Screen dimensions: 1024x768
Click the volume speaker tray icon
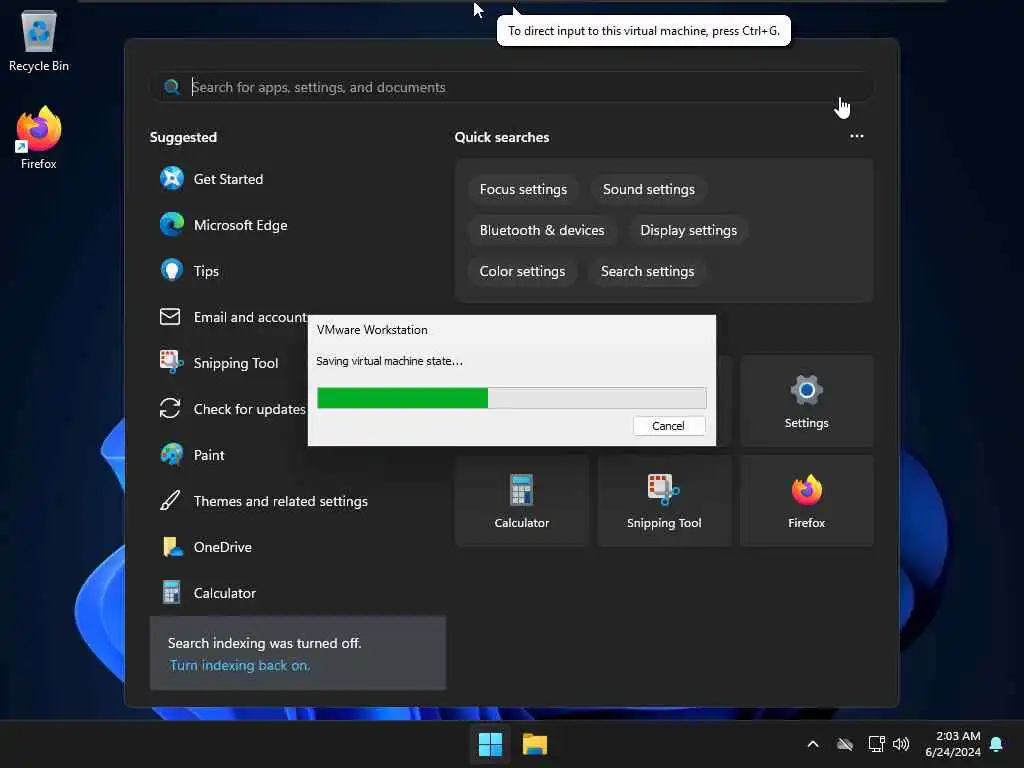click(x=901, y=744)
